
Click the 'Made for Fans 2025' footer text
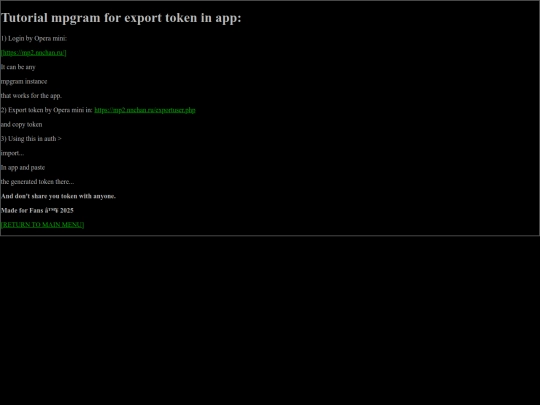[x=37, y=210]
